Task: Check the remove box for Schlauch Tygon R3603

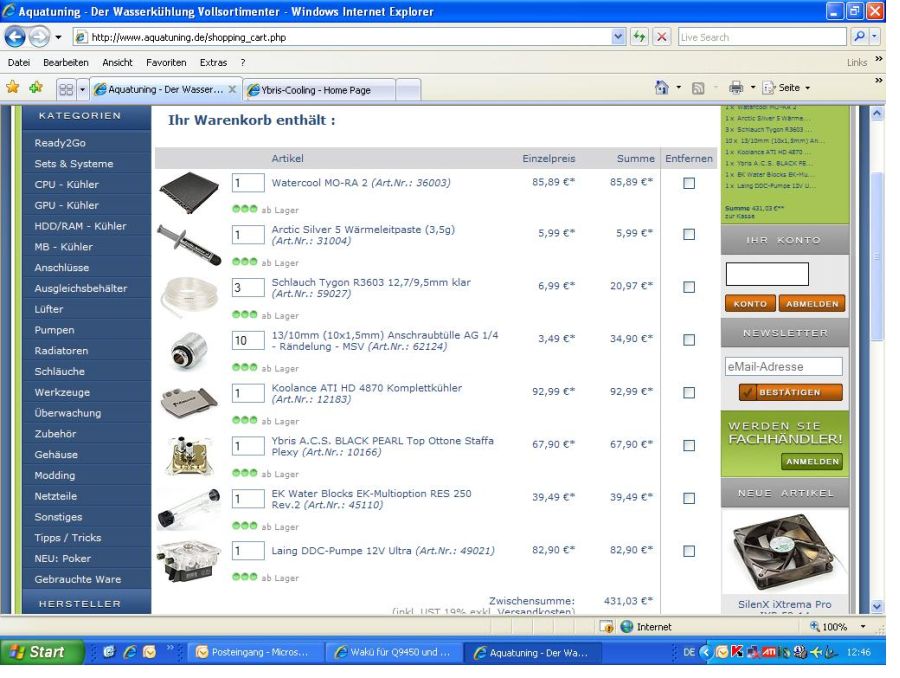Action: click(x=689, y=287)
